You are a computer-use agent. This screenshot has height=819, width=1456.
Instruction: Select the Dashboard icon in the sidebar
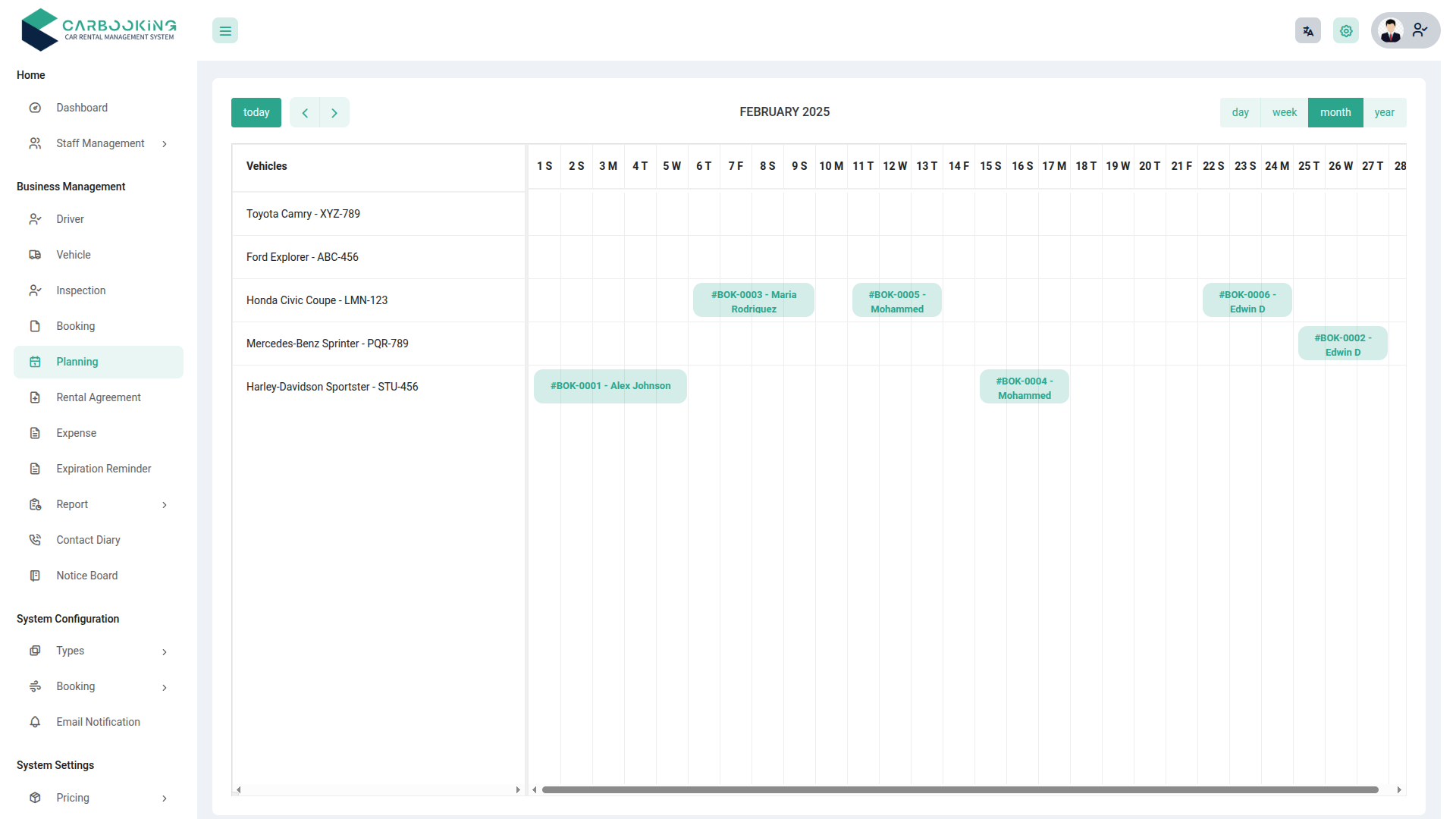[35, 108]
